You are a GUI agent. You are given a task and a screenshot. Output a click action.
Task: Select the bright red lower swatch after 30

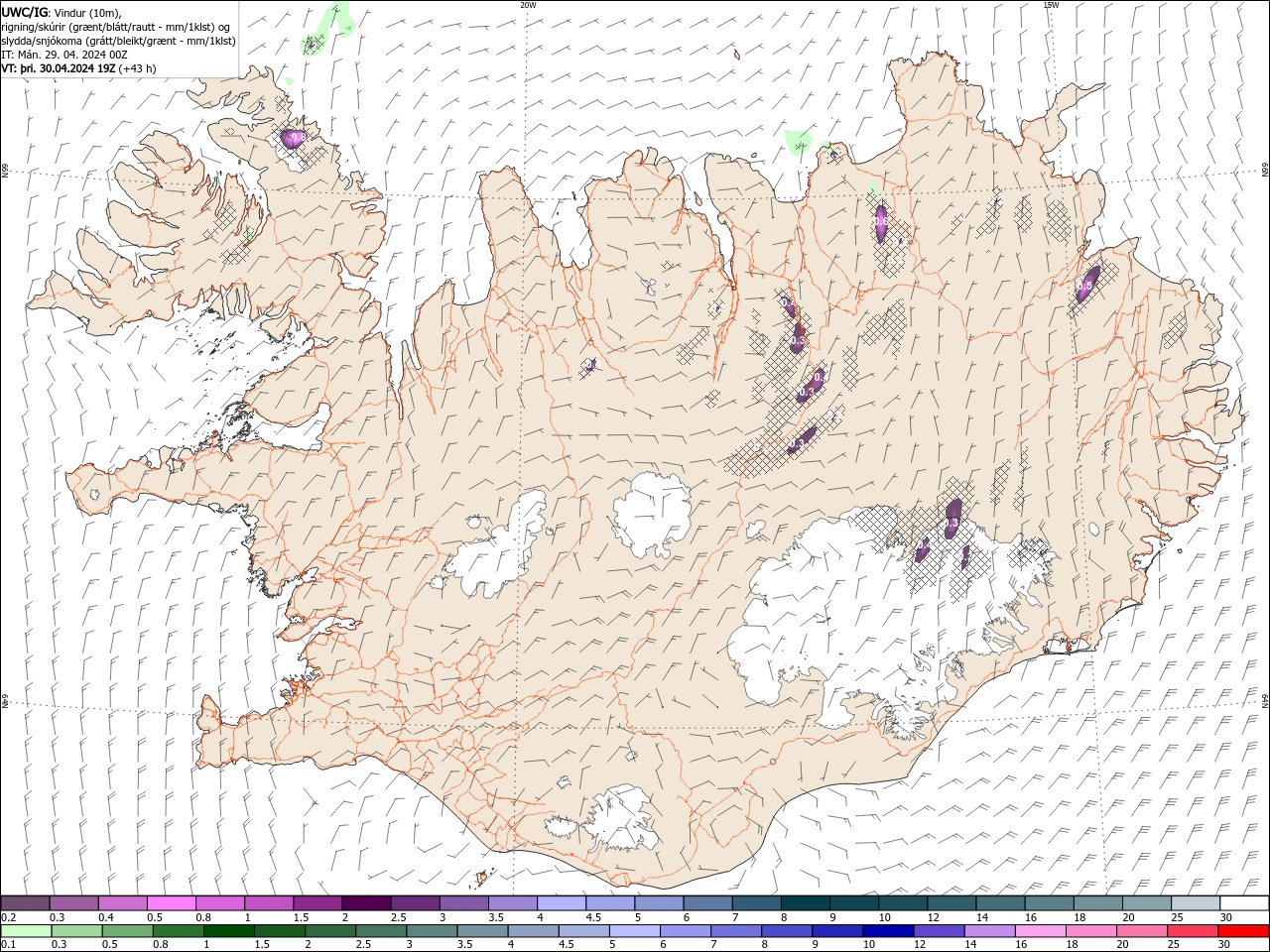[x=1244, y=931]
